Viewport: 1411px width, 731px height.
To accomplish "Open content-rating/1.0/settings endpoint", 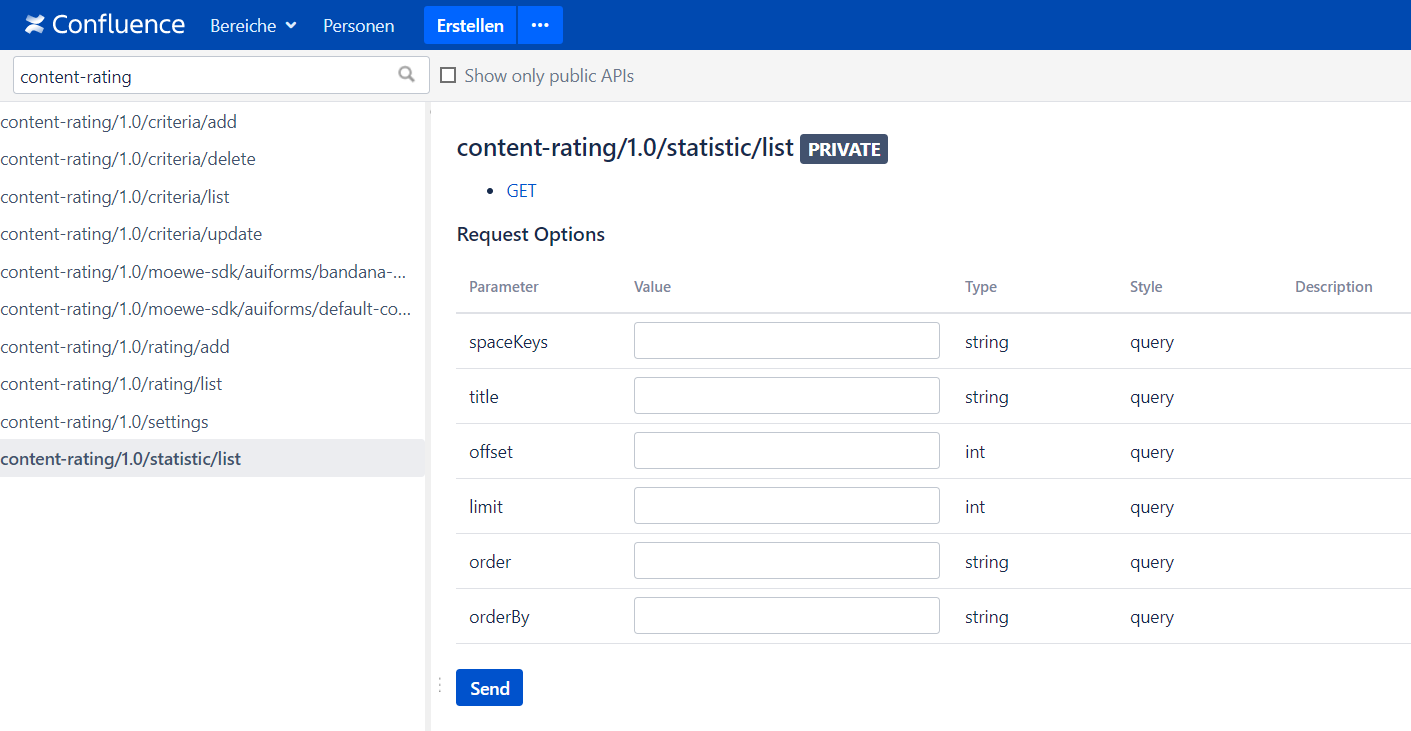I will coord(105,422).
